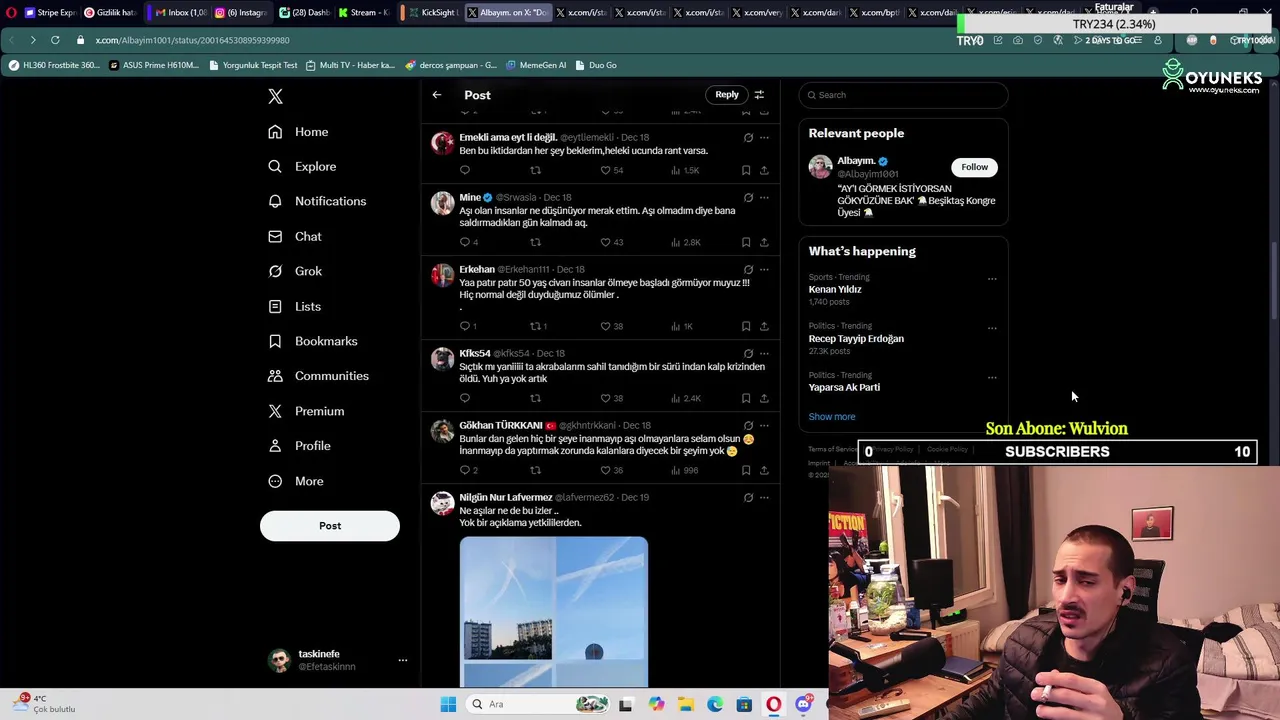Open Grok action on Gökhan TÜRKKANI's reply
Image resolution: width=1280 pixels, height=720 pixels.
coord(748,425)
